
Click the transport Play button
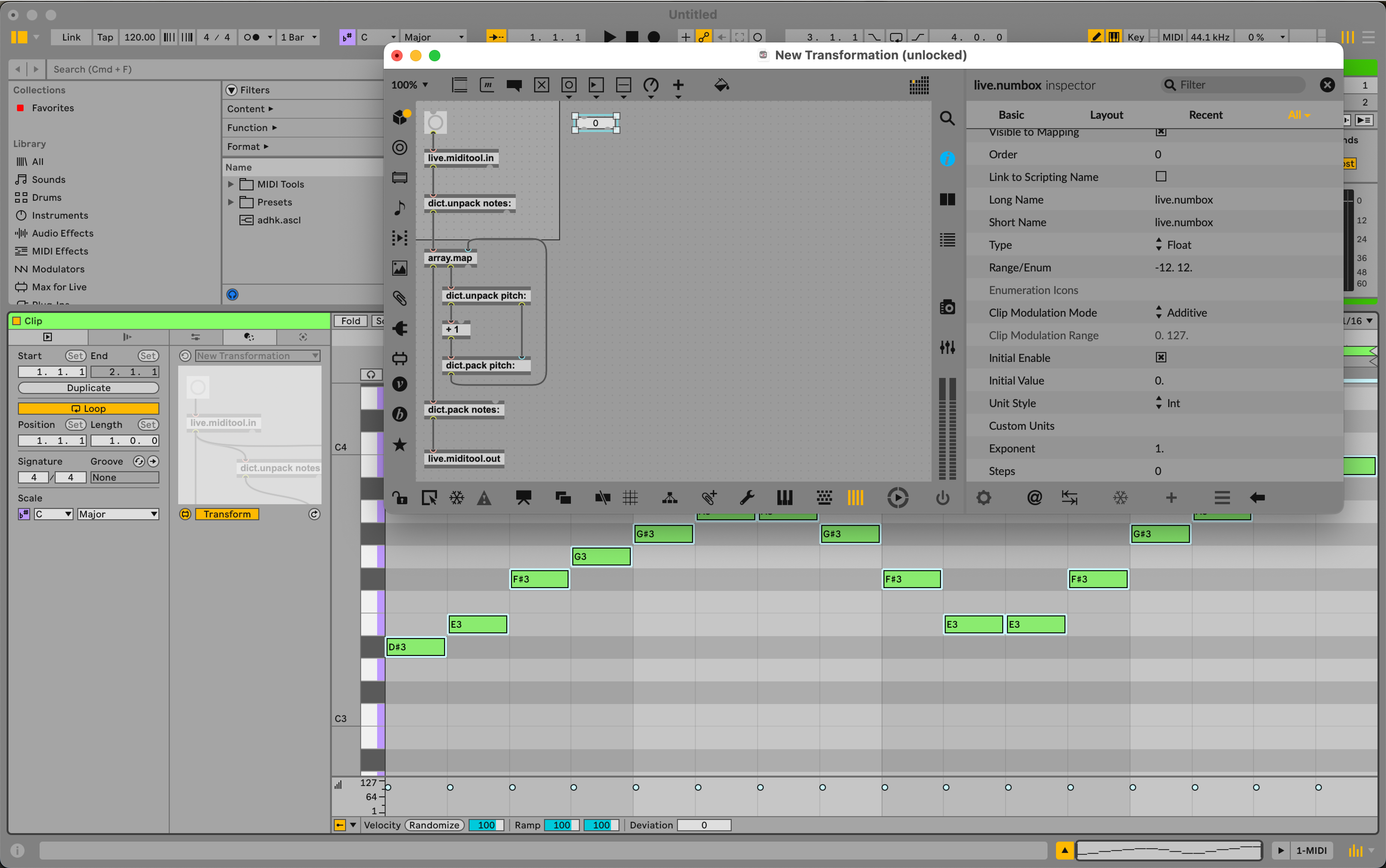click(610, 37)
